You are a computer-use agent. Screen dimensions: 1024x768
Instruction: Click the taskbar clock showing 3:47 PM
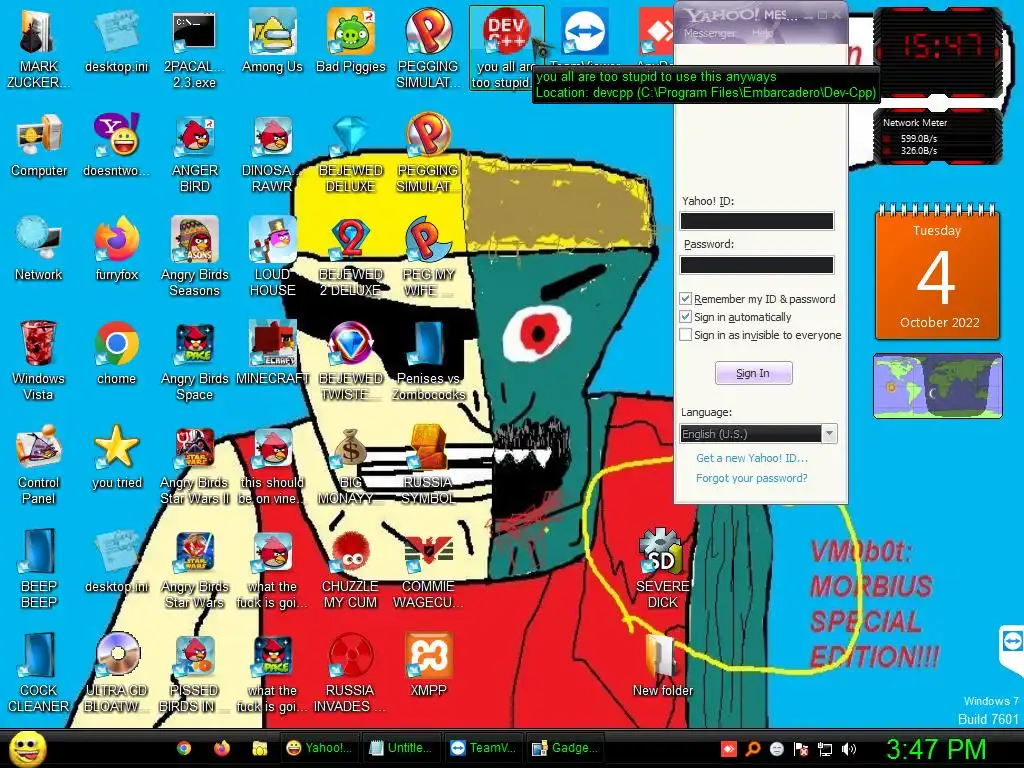pos(936,749)
